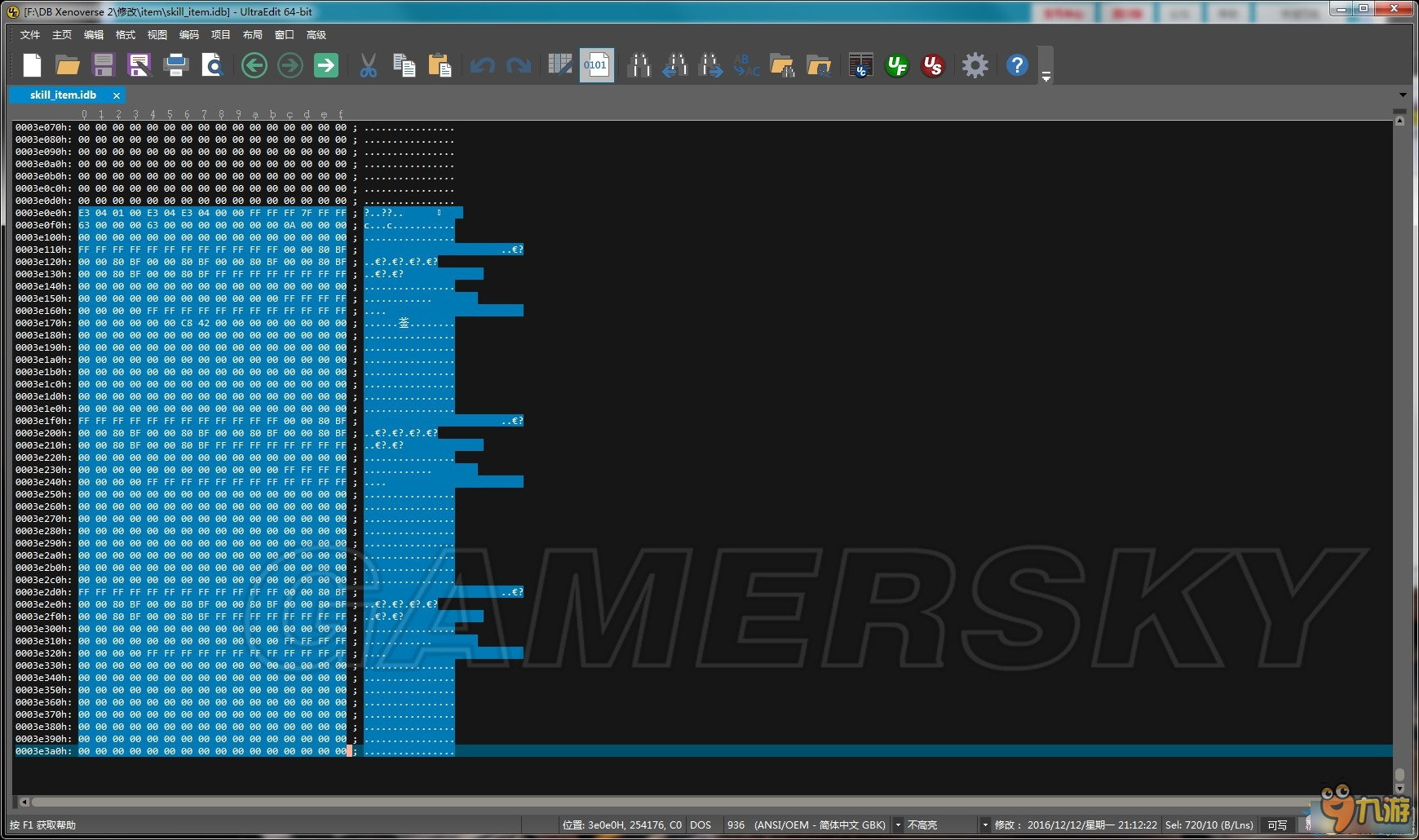Screen dimensions: 1419x840
Task: Click the Sel: 720/10 selection status
Action: (1209, 825)
